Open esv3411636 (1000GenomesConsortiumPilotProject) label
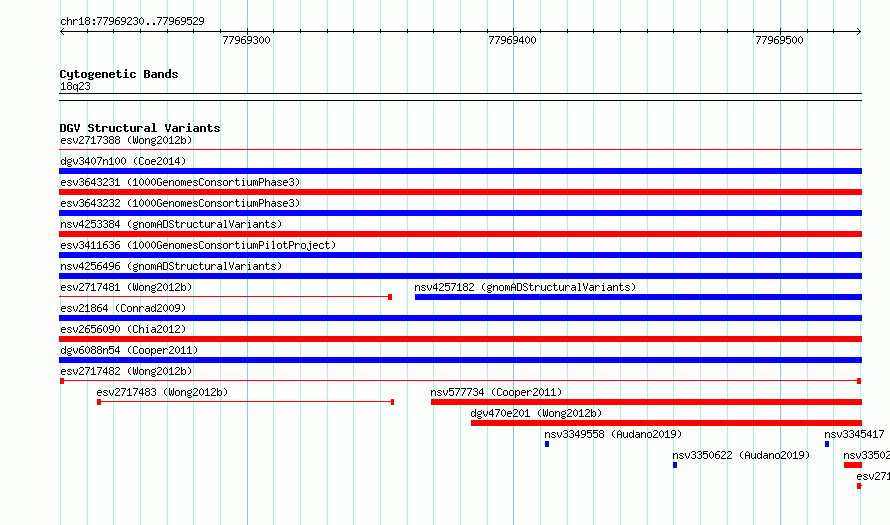Screen dimensions: 890x525 (198, 245)
